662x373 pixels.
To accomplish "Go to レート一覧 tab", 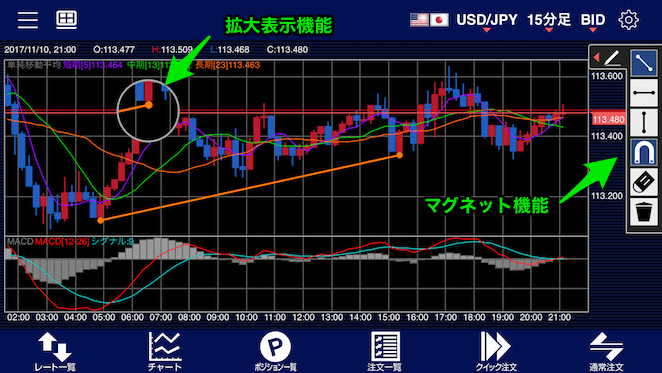I will pos(55,352).
